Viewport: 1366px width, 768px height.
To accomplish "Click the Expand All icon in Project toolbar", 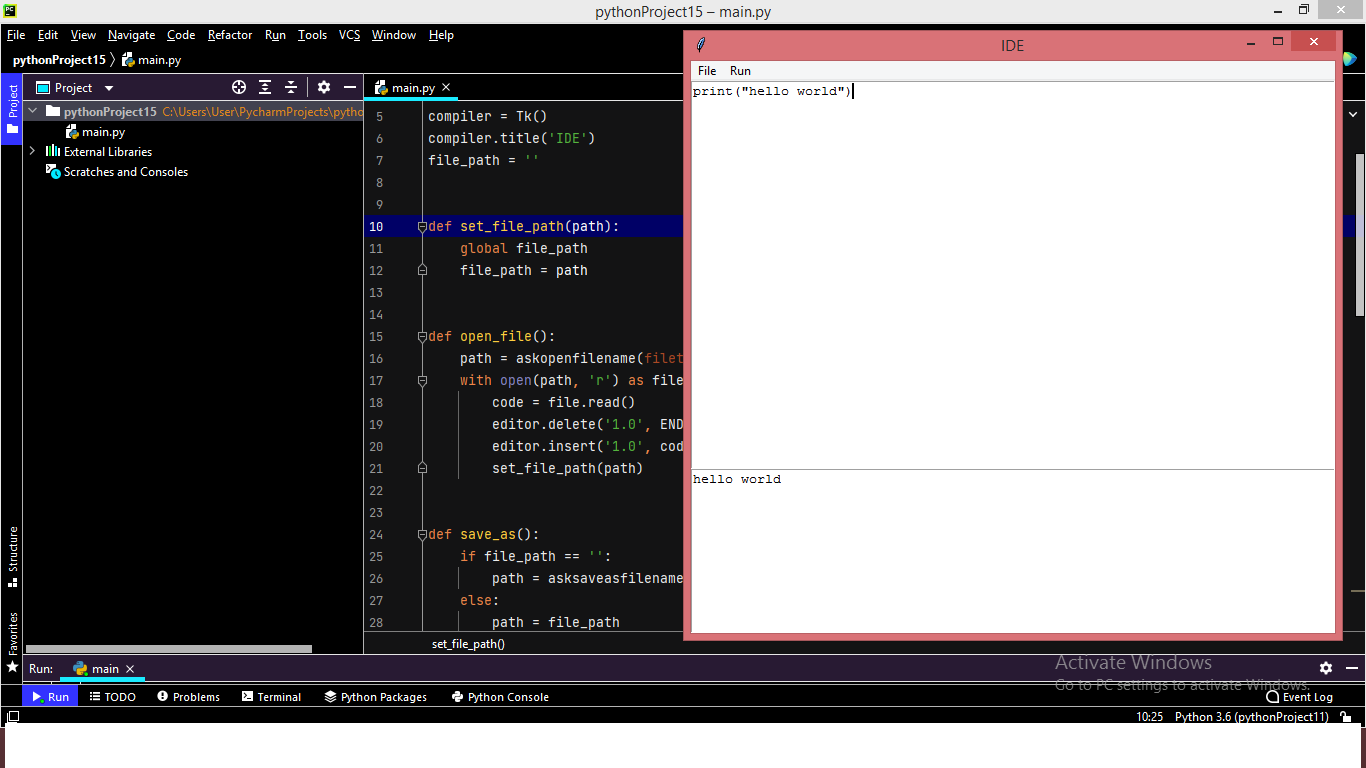I will (x=266, y=87).
